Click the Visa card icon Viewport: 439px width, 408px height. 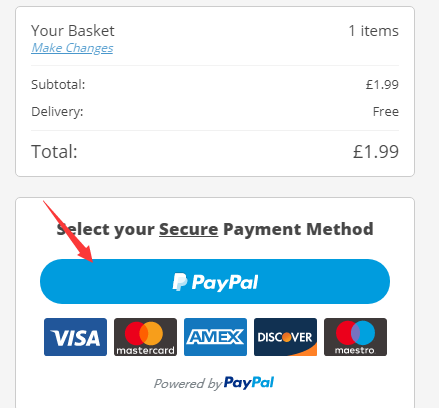[x=75, y=337]
